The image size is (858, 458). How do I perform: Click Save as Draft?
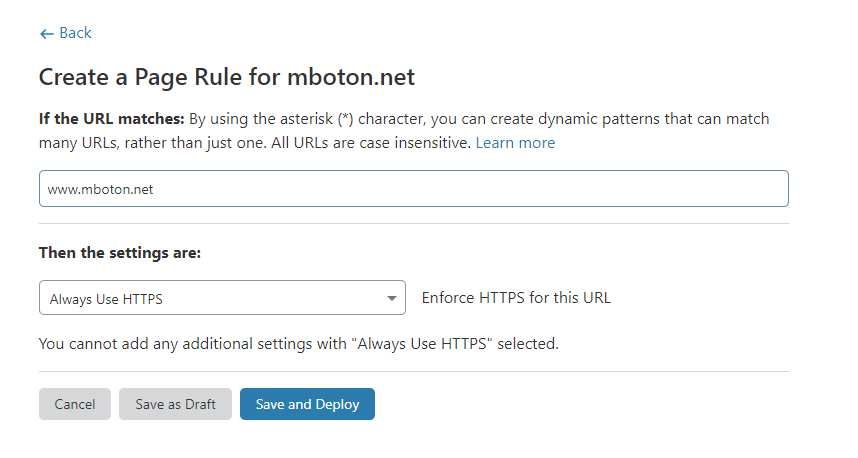point(175,404)
